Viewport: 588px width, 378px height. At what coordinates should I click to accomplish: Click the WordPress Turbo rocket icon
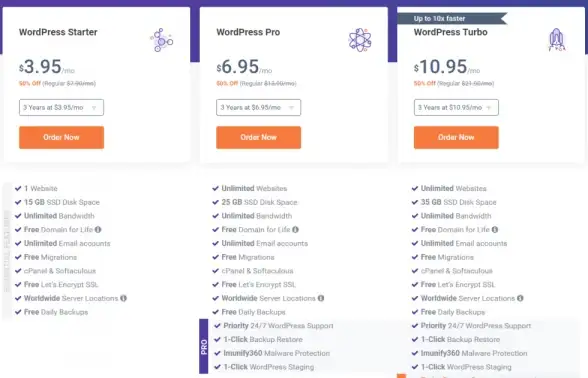click(x=557, y=40)
